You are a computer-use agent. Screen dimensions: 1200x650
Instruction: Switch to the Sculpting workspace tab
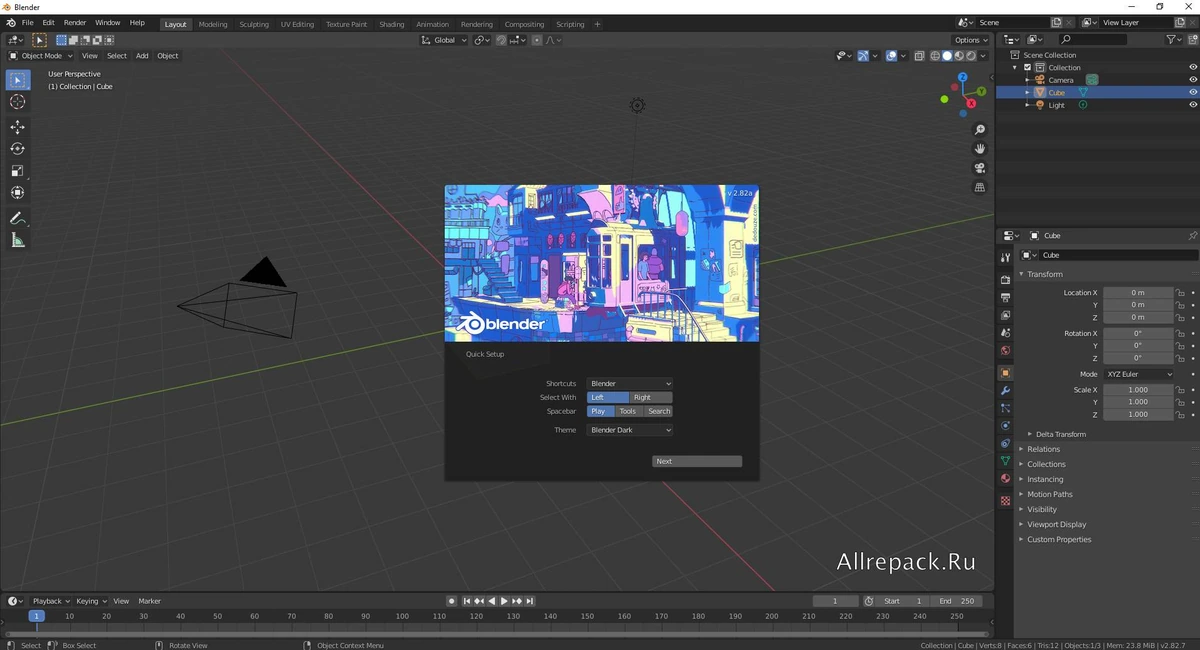(x=254, y=24)
